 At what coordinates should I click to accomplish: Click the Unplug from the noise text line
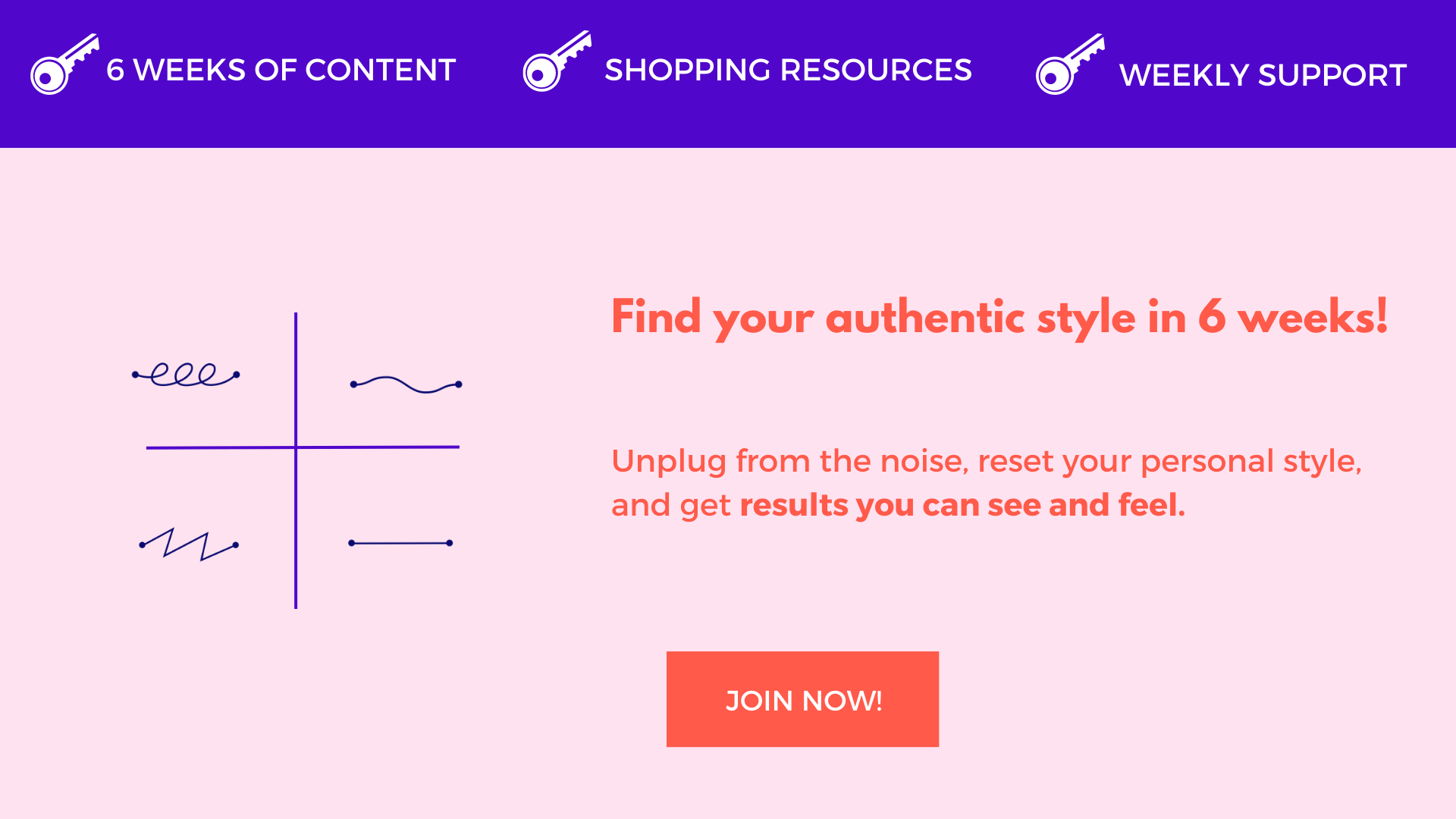pos(987,461)
